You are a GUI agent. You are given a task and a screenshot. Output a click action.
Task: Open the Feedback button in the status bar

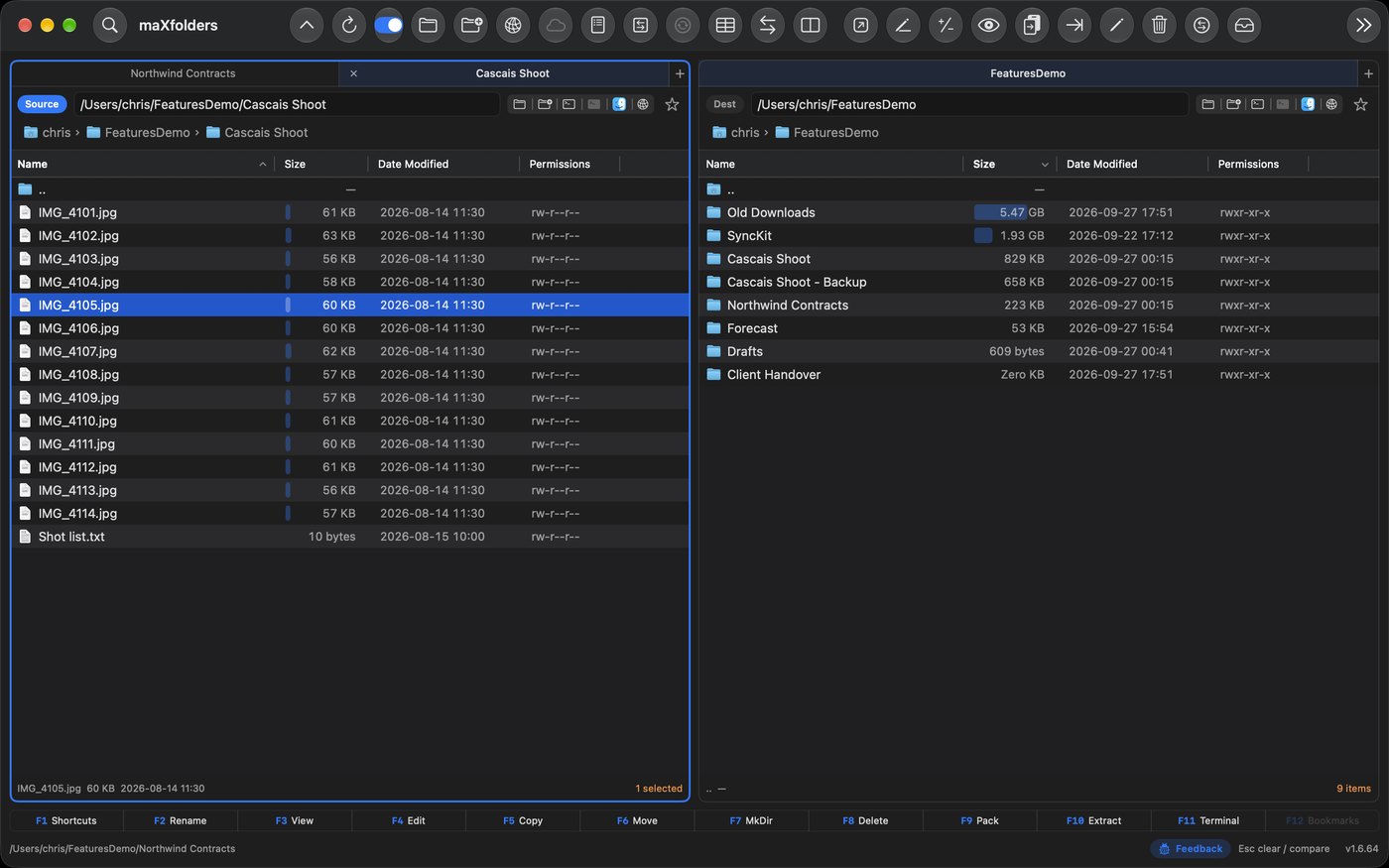tap(1191, 849)
